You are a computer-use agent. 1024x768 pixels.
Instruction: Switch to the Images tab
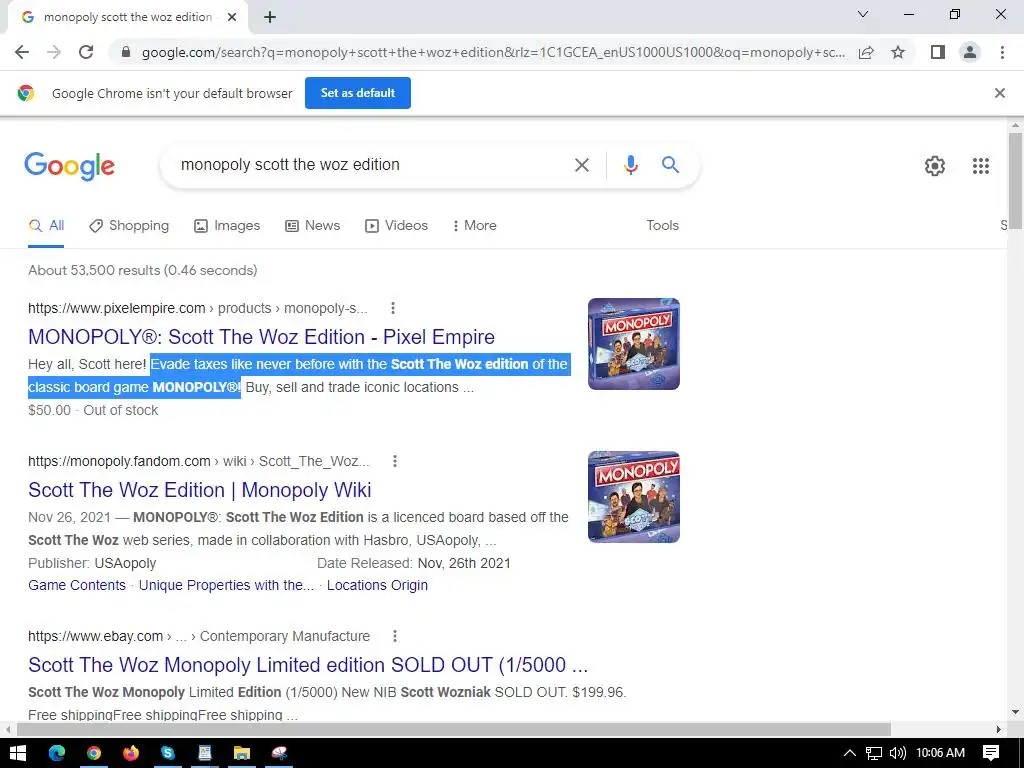(x=227, y=226)
